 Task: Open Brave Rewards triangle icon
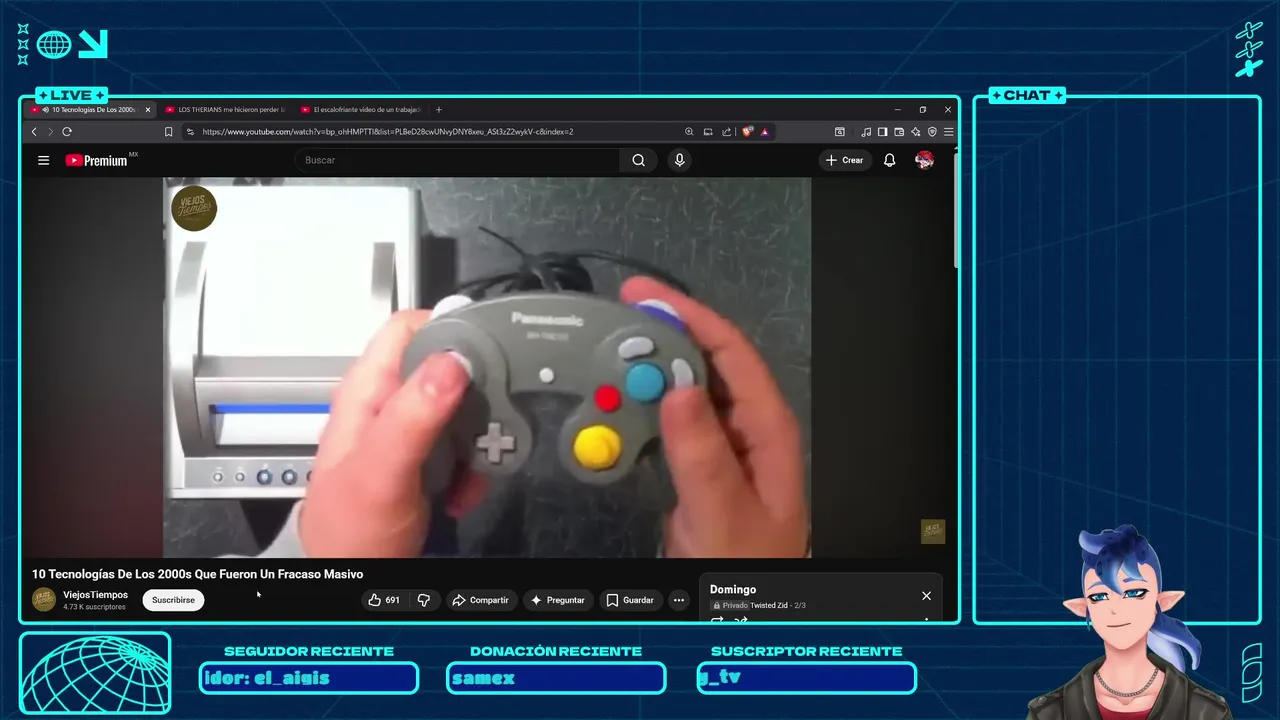click(x=765, y=132)
